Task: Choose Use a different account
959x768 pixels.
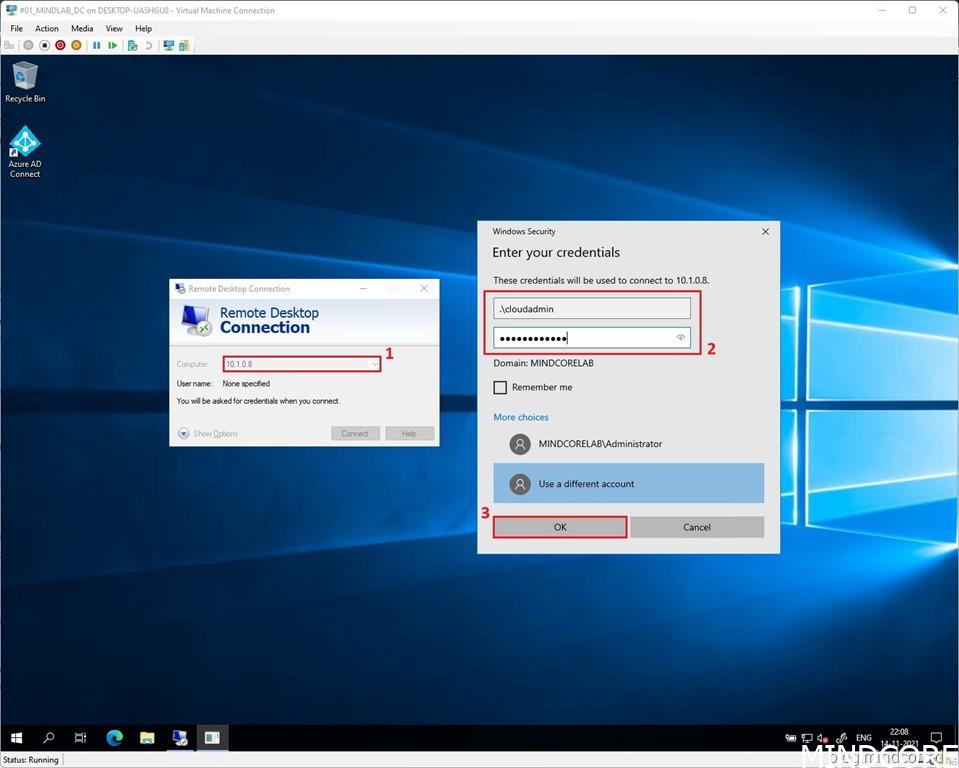Action: (x=628, y=484)
